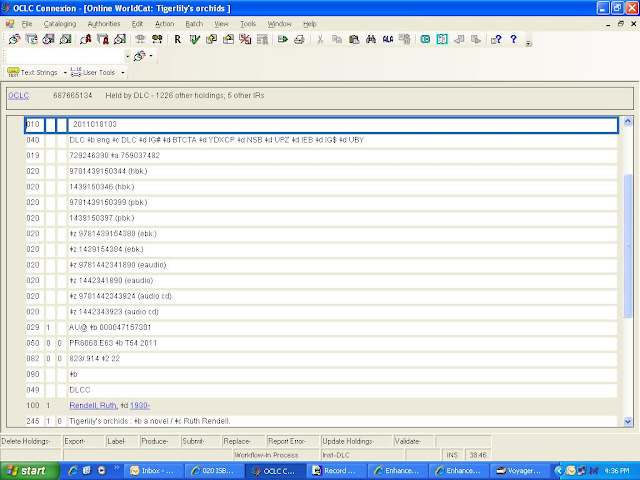Screen dimensions: 640x480
Task: Open the quick search box dropdown arrow
Action: pos(128,56)
